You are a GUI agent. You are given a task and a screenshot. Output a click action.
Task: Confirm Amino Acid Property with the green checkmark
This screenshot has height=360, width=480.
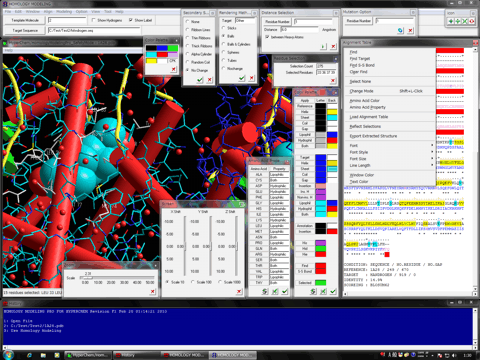[285, 291]
